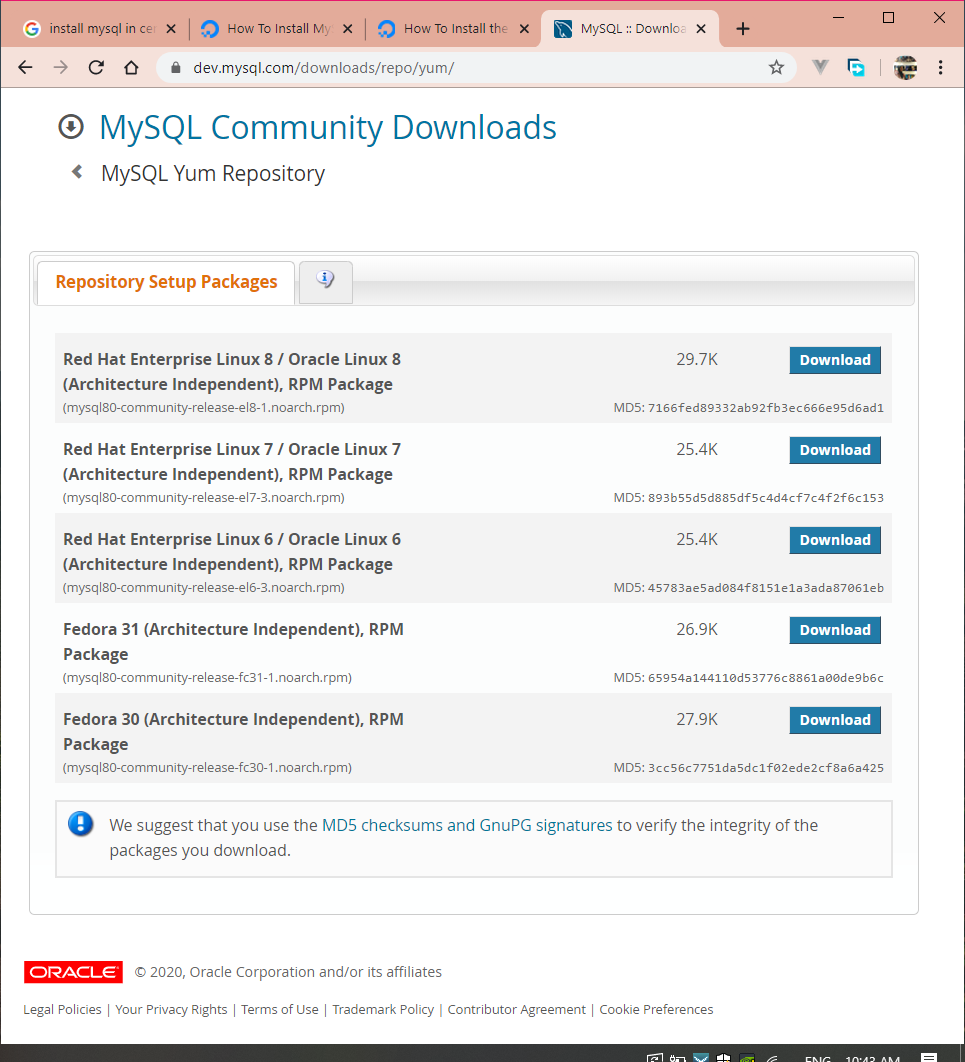Open the Chrome profile avatar
This screenshot has width=965, height=1062.
coord(905,67)
